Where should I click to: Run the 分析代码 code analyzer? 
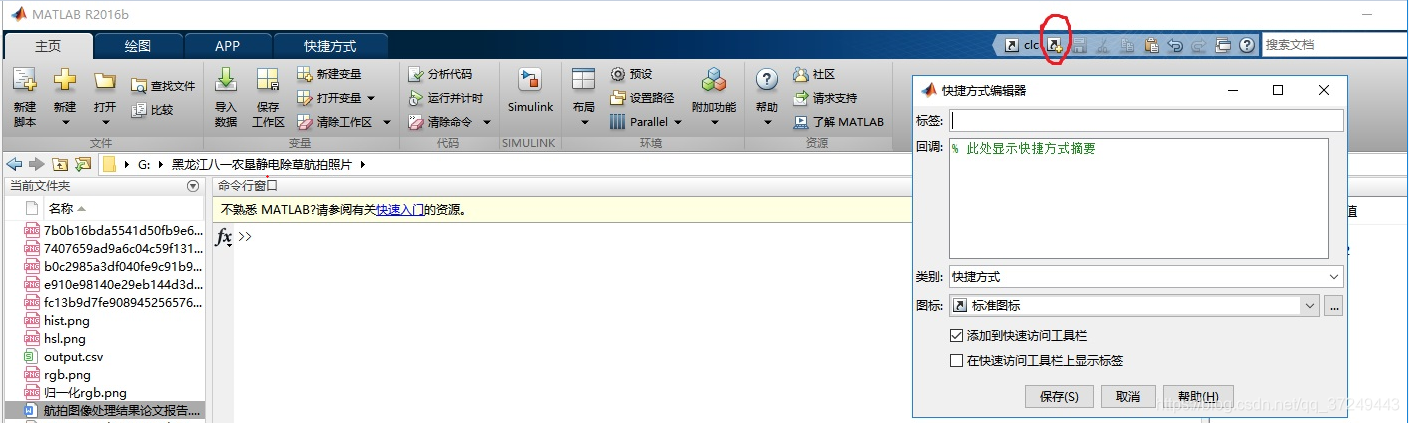(440, 74)
